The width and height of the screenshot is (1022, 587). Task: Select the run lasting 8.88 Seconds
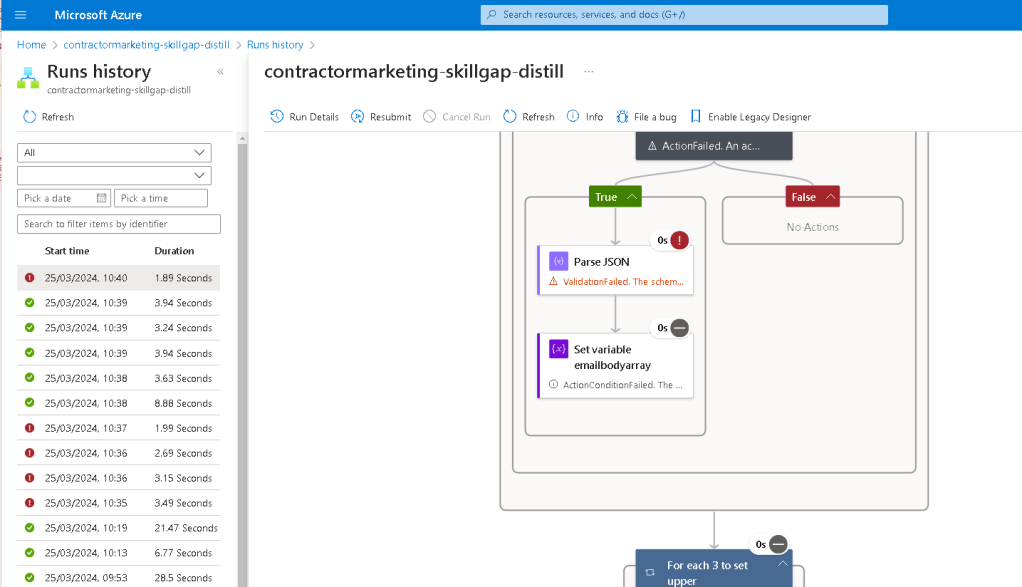coord(119,403)
